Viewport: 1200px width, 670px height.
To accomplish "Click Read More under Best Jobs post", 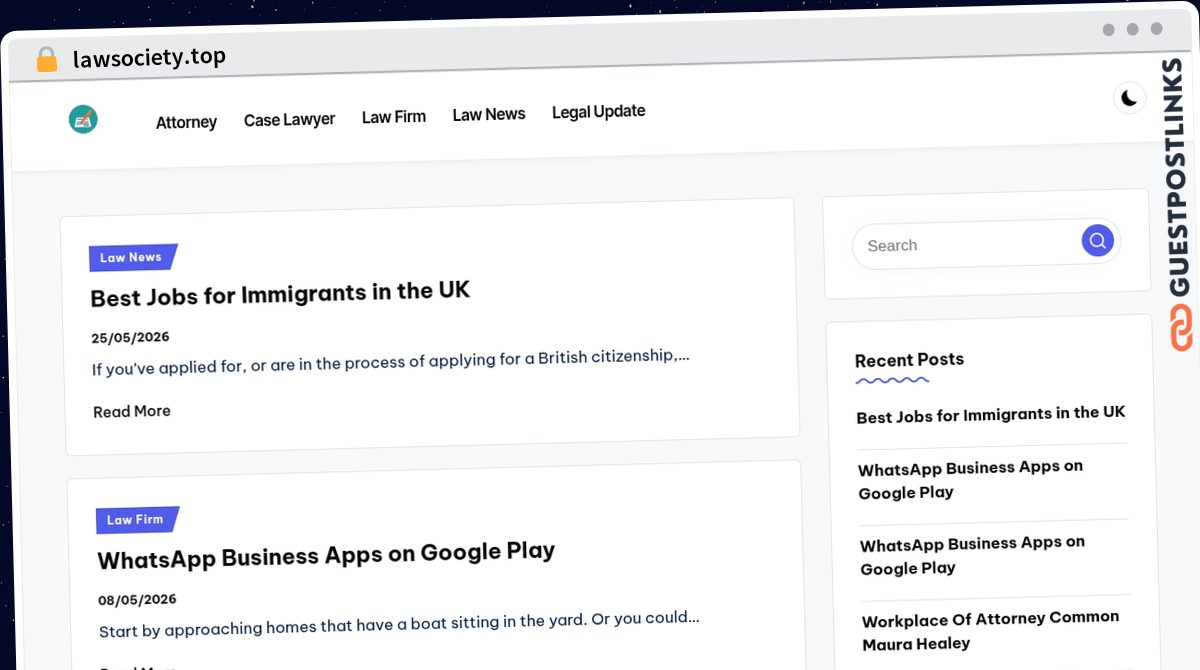I will [x=132, y=411].
